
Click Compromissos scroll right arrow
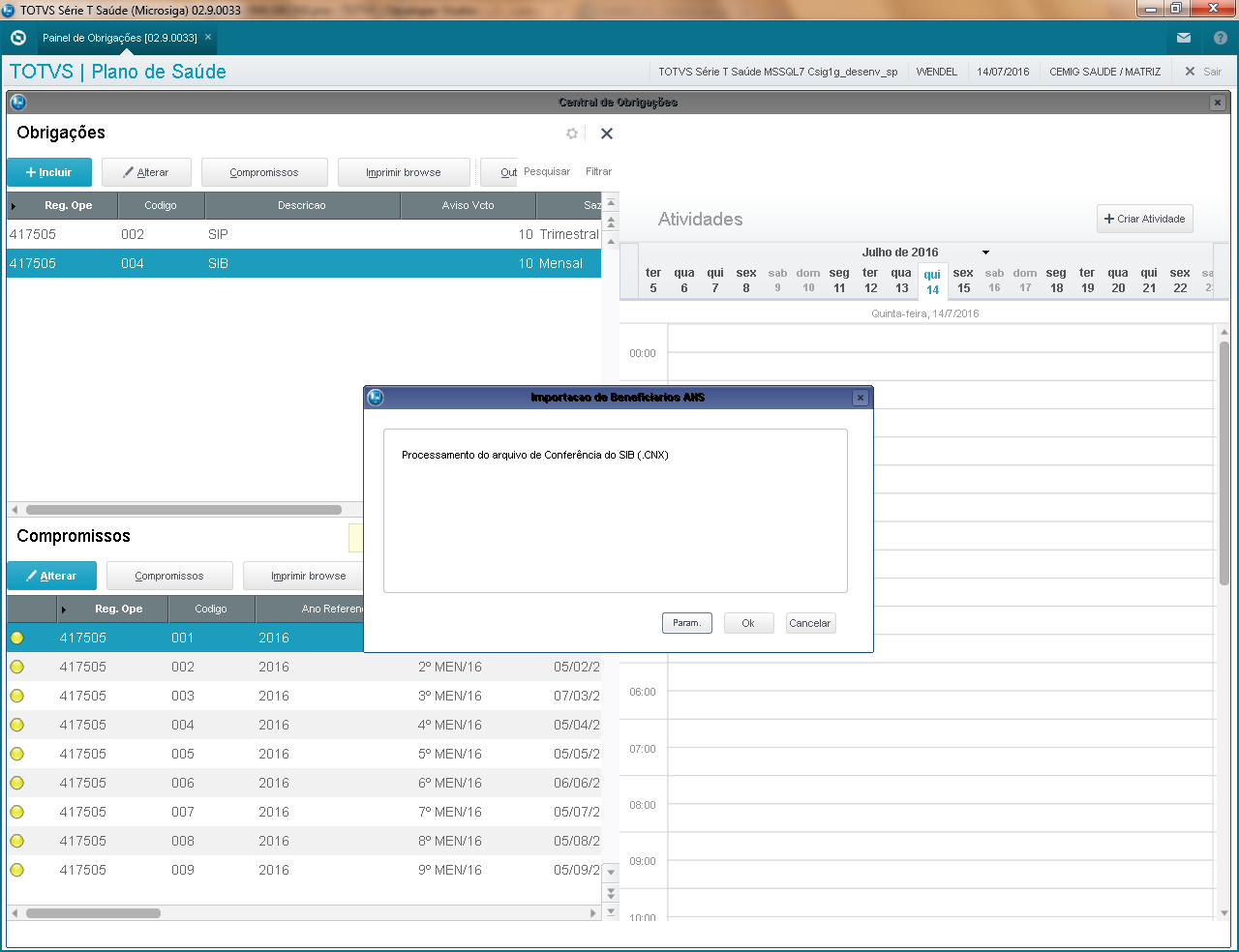coord(593,912)
